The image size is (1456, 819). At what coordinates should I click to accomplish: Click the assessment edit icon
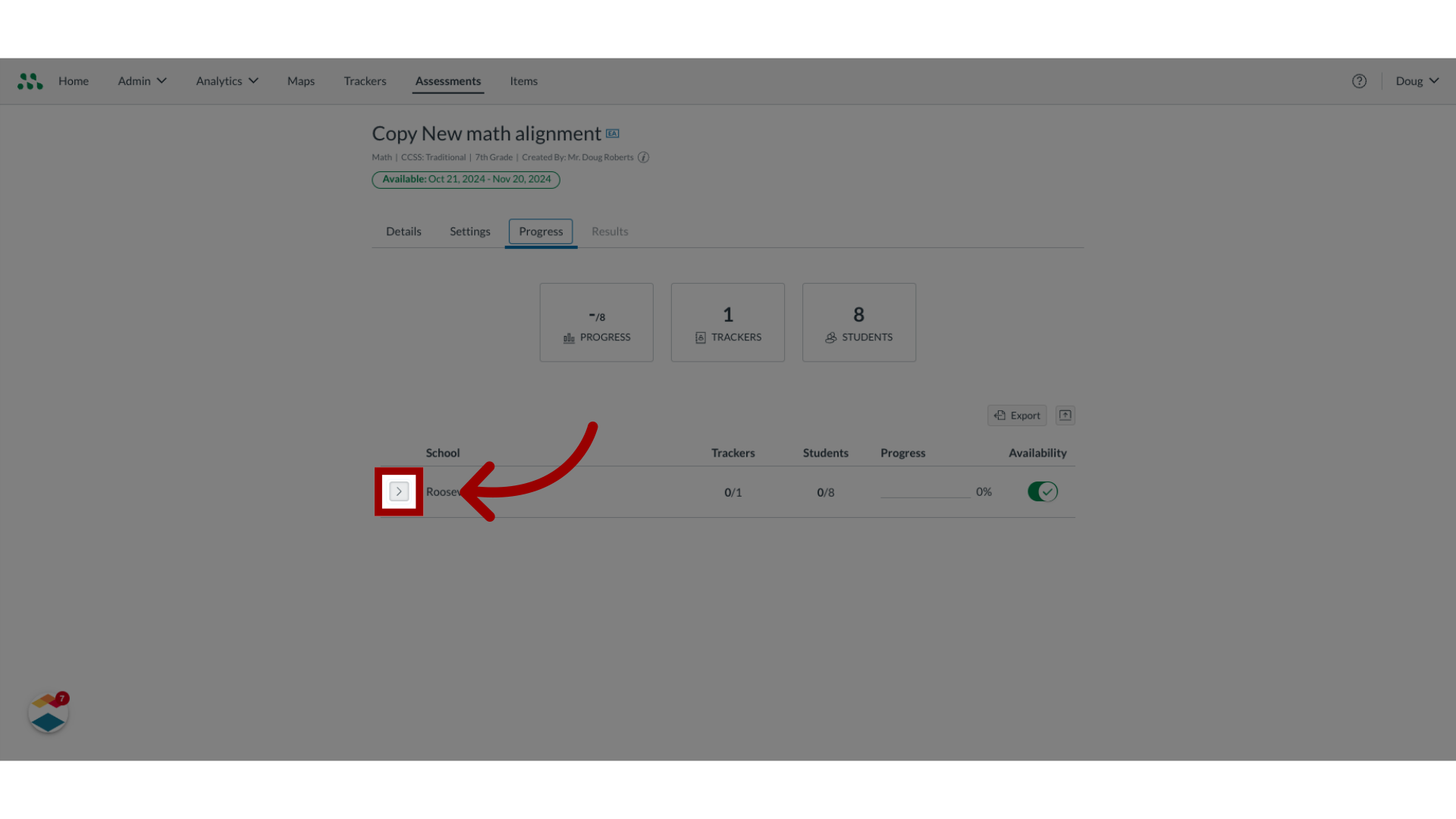612,133
